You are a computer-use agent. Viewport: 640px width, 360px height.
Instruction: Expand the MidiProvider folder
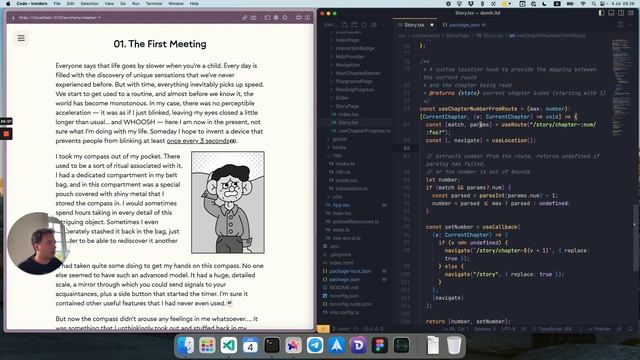click(349, 57)
